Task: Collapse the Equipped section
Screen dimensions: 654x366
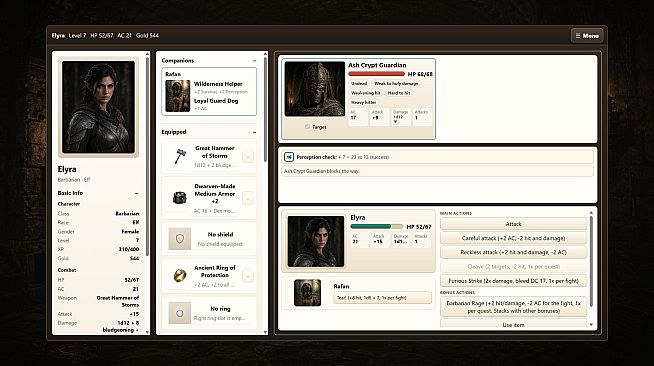Action: (254, 132)
